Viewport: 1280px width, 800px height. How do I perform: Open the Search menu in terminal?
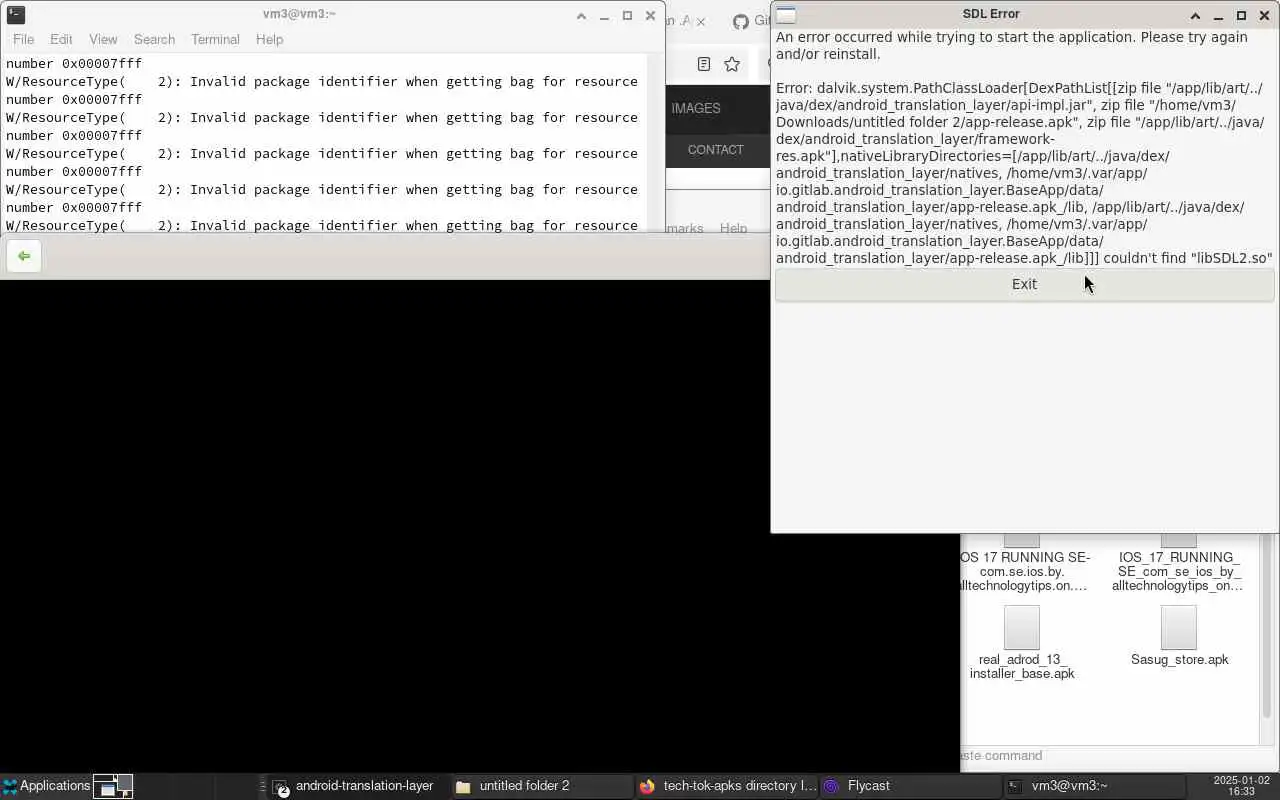point(154,39)
